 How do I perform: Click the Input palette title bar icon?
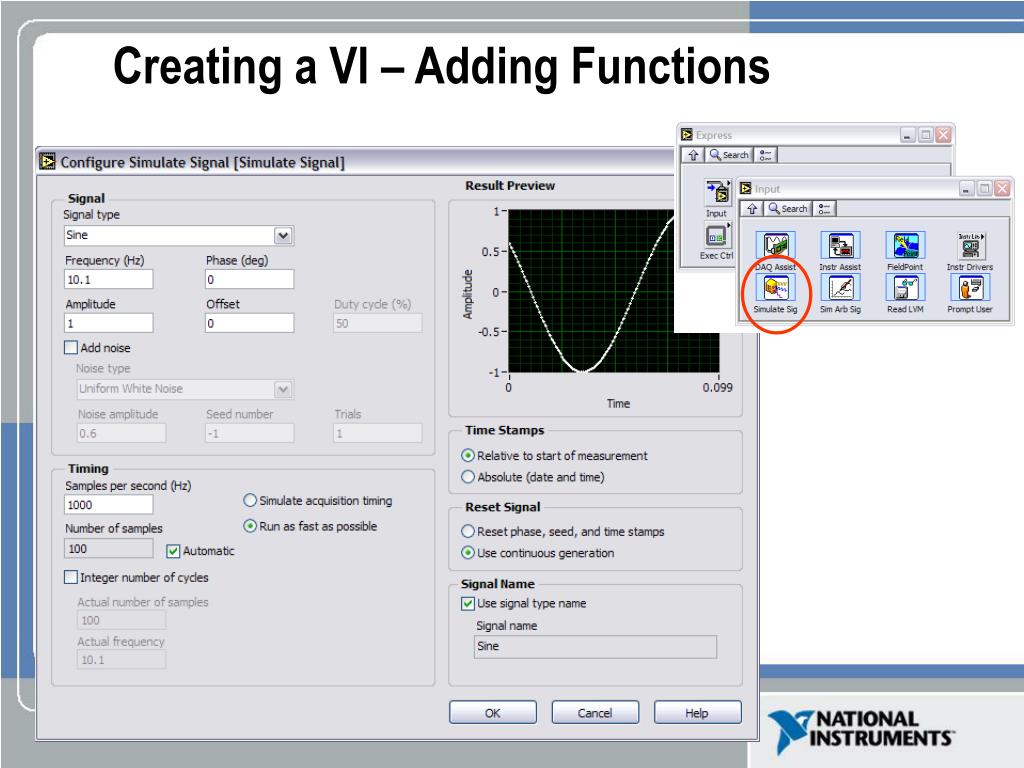pyautogui.click(x=746, y=189)
